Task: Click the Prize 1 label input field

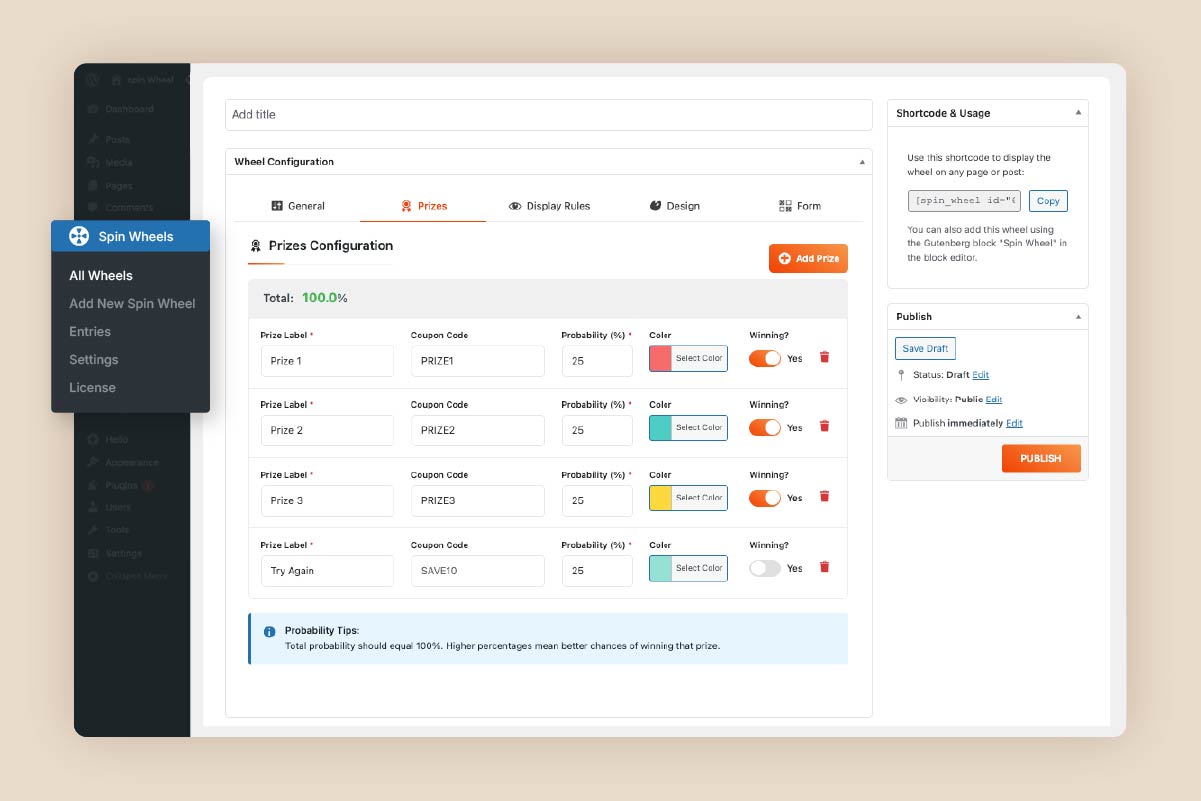Action: tap(327, 361)
